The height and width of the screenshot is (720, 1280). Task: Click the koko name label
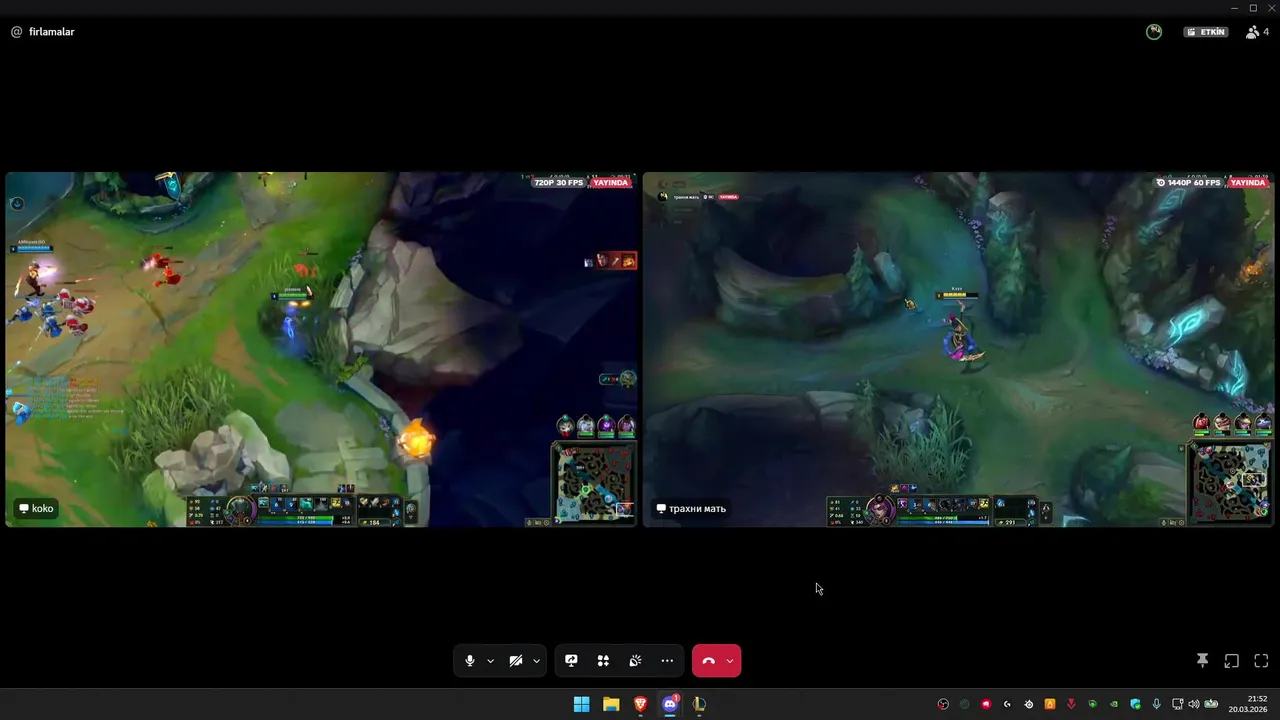36,508
